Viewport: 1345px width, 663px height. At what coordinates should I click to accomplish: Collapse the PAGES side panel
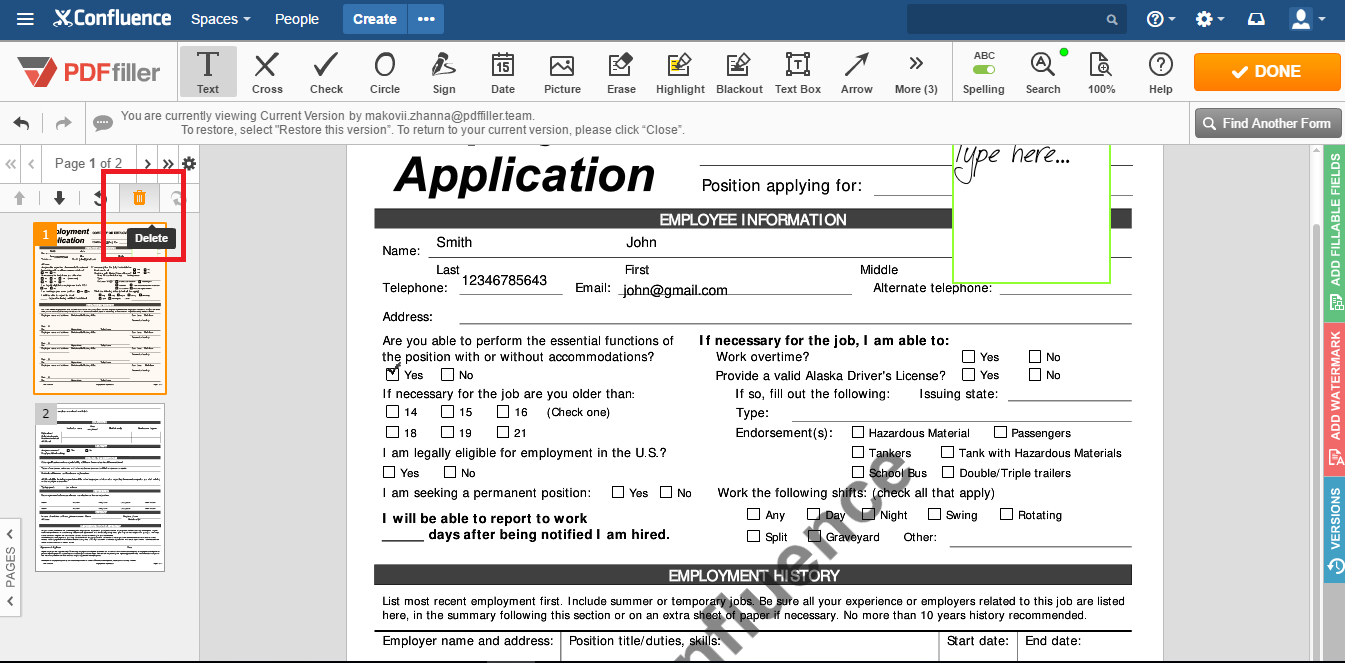[10, 566]
